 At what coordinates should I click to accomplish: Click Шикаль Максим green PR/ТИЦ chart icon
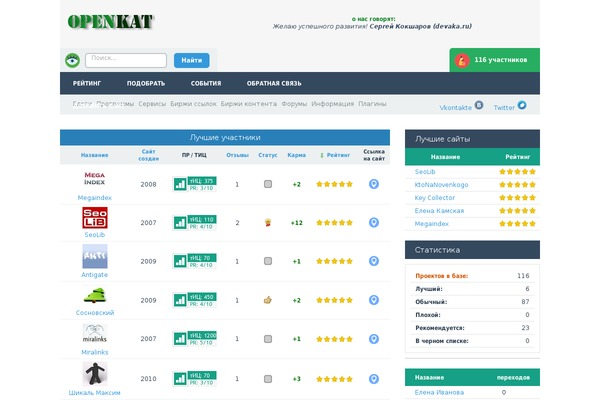pyautogui.click(x=180, y=379)
